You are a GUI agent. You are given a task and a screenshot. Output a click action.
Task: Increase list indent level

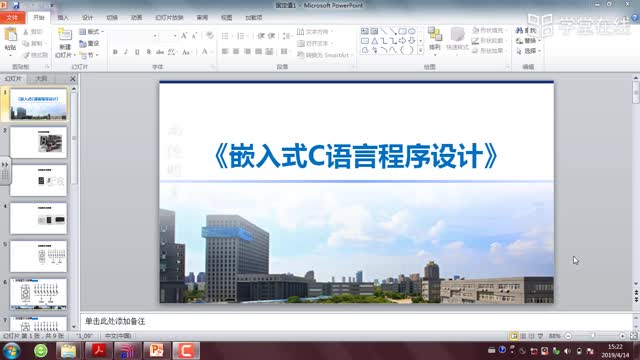pyautogui.click(x=271, y=36)
